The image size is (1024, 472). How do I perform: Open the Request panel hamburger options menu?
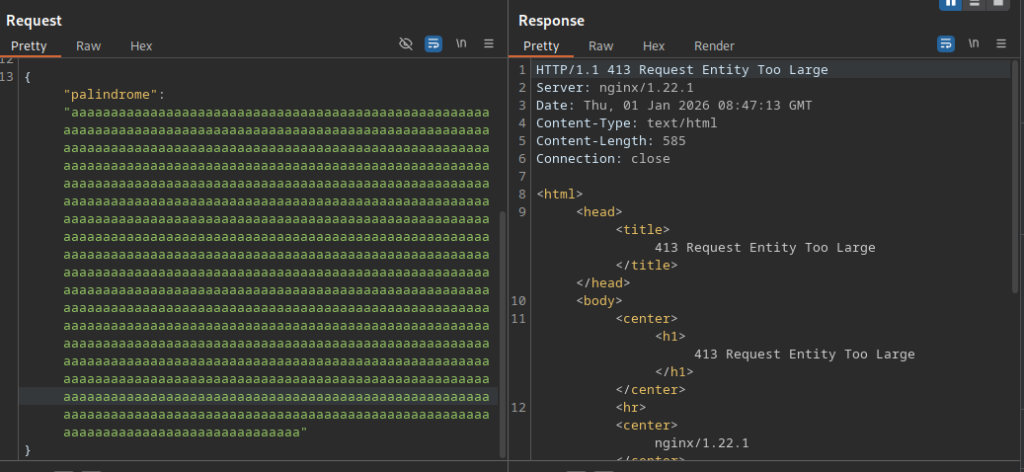488,44
